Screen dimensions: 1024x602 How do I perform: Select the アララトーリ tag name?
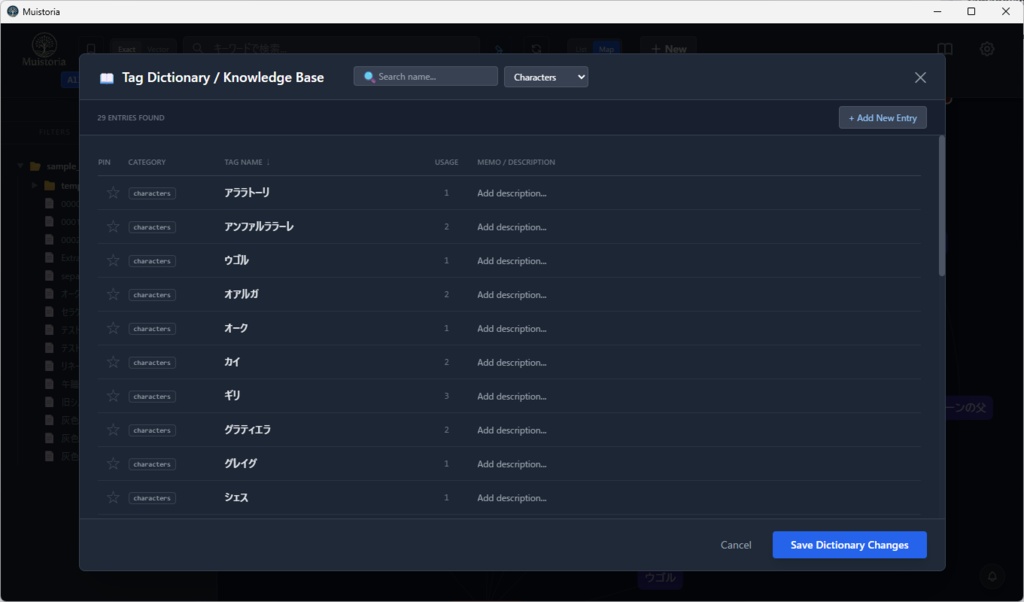click(247, 193)
